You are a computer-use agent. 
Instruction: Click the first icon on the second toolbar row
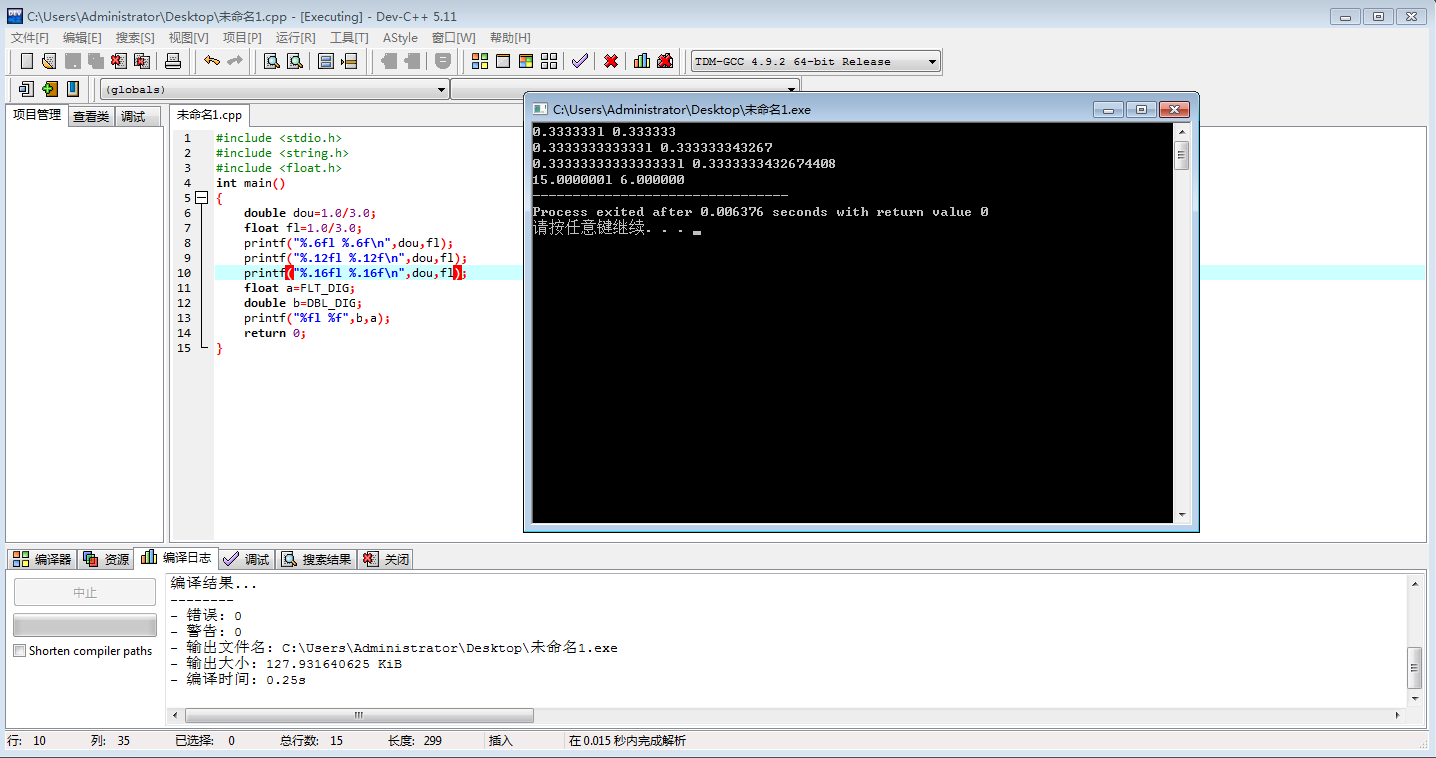coord(27,89)
